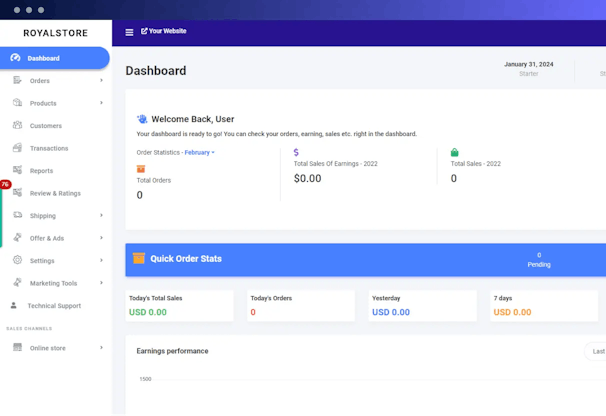606x416 pixels.
Task: Click the Customers icon in sidebar
Action: [x=17, y=125]
